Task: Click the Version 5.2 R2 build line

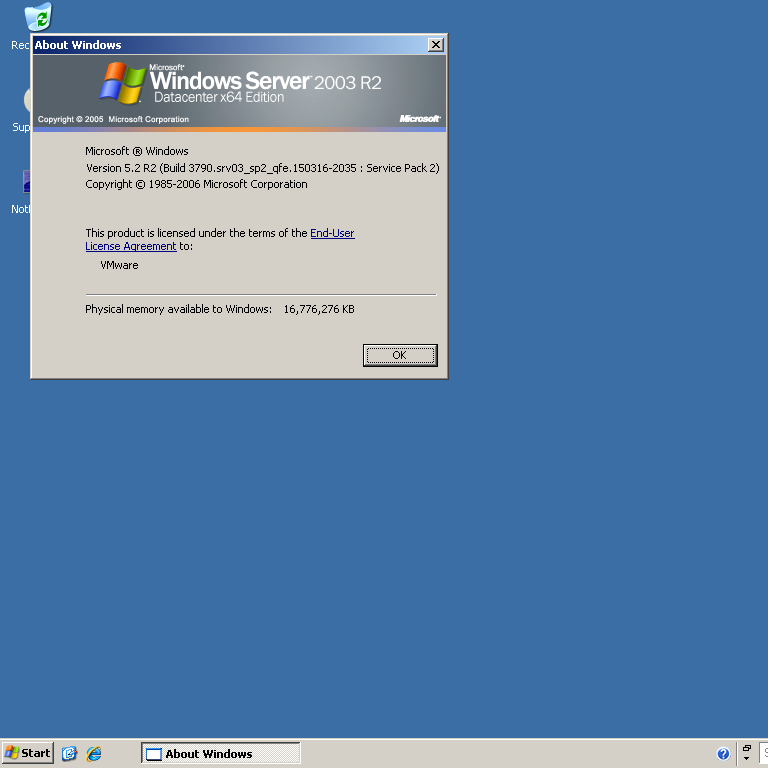Action: coord(263,168)
